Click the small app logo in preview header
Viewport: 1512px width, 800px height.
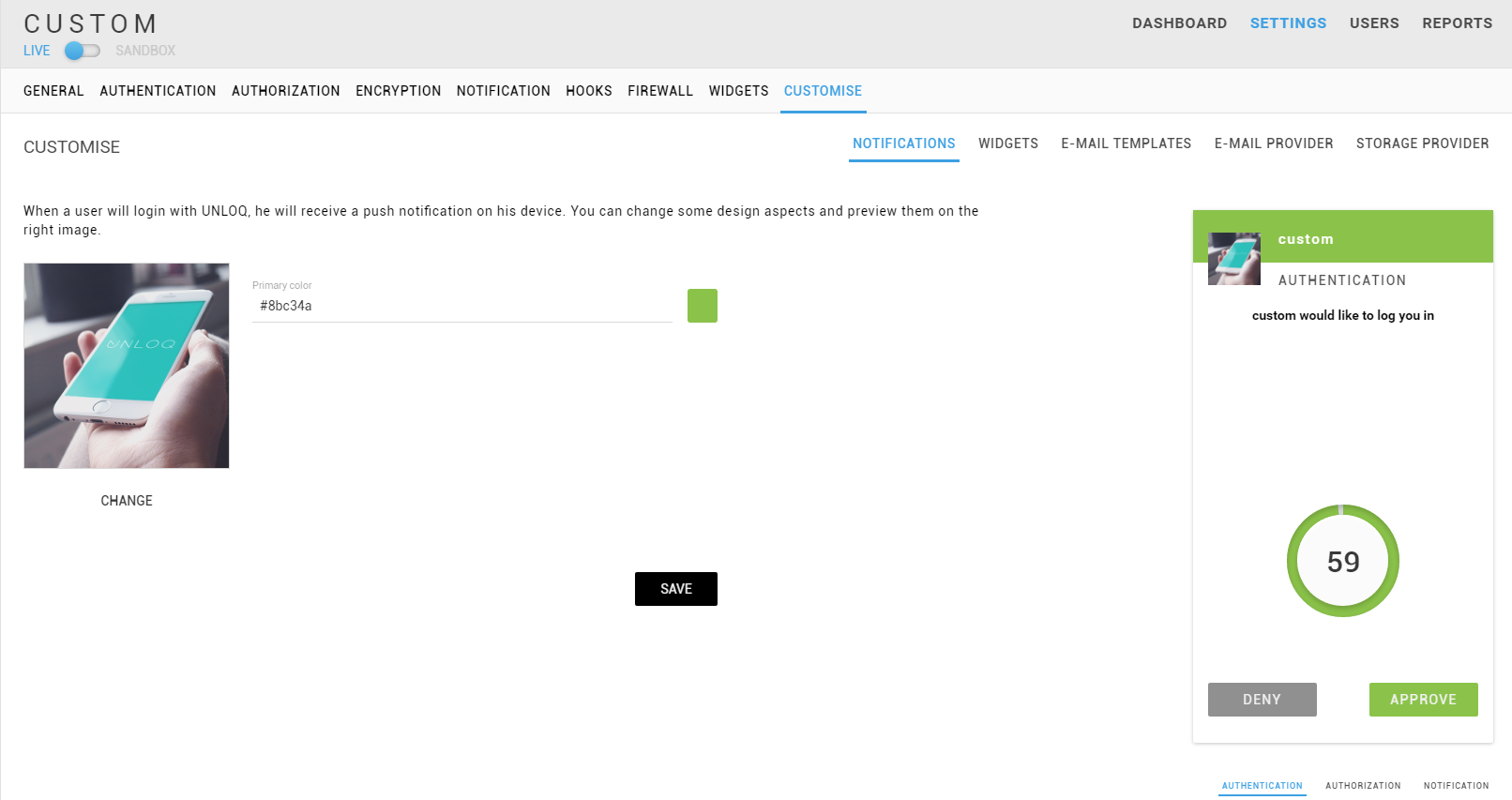(x=1234, y=259)
